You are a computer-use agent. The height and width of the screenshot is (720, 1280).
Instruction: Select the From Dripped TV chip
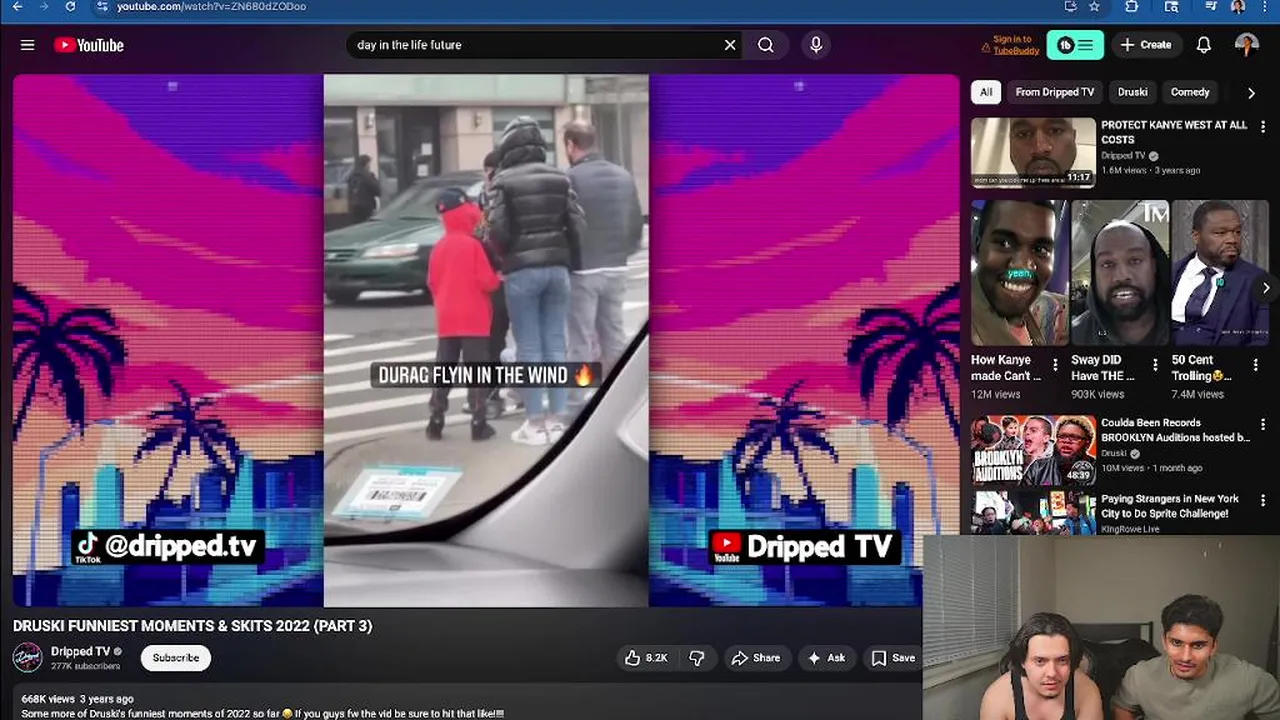tap(1054, 92)
